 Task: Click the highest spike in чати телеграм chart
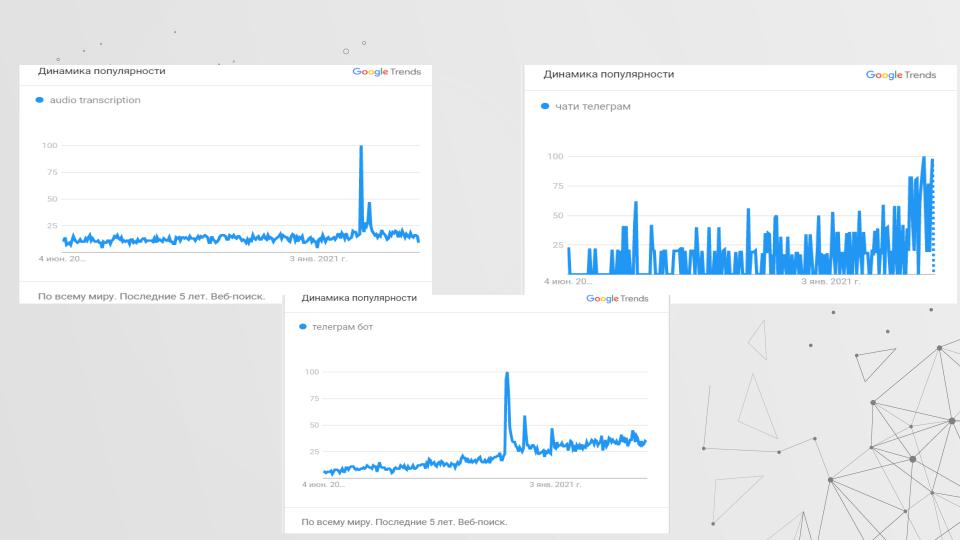point(924,158)
